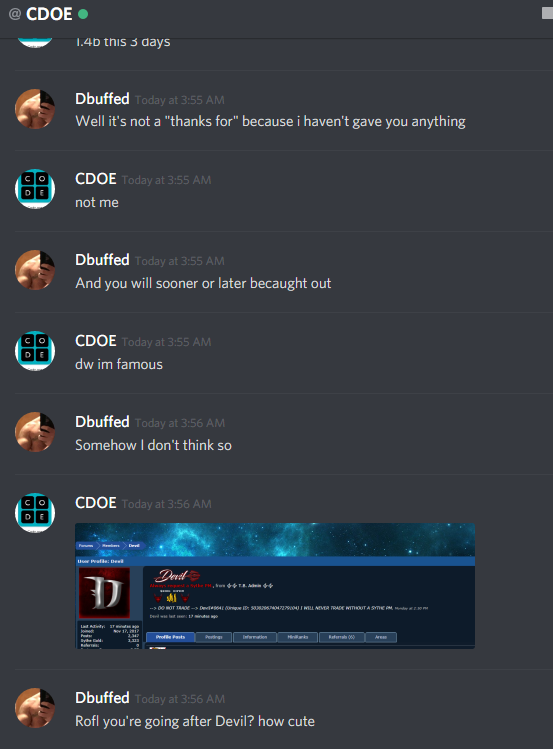Image resolution: width=553 pixels, height=749 pixels.
Task: Click the green online status dot in the header
Action: click(x=83, y=14)
